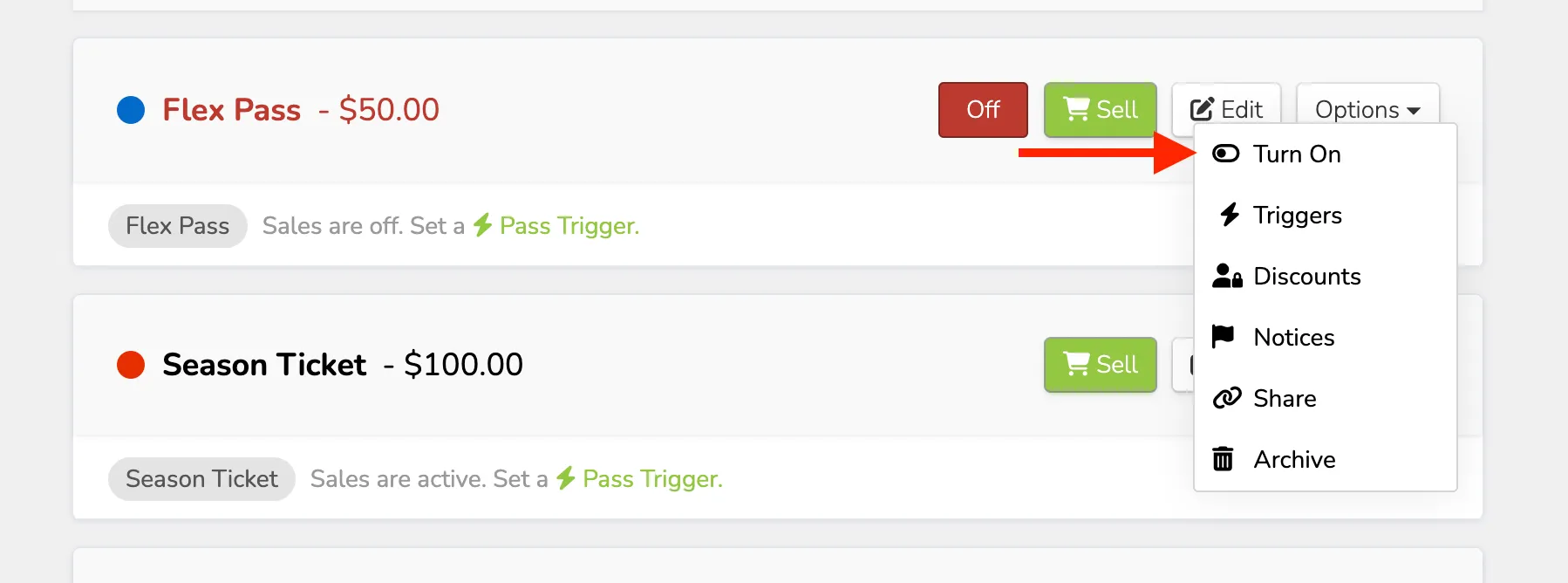
Task: Click the Notices flag icon
Action: point(1224,337)
